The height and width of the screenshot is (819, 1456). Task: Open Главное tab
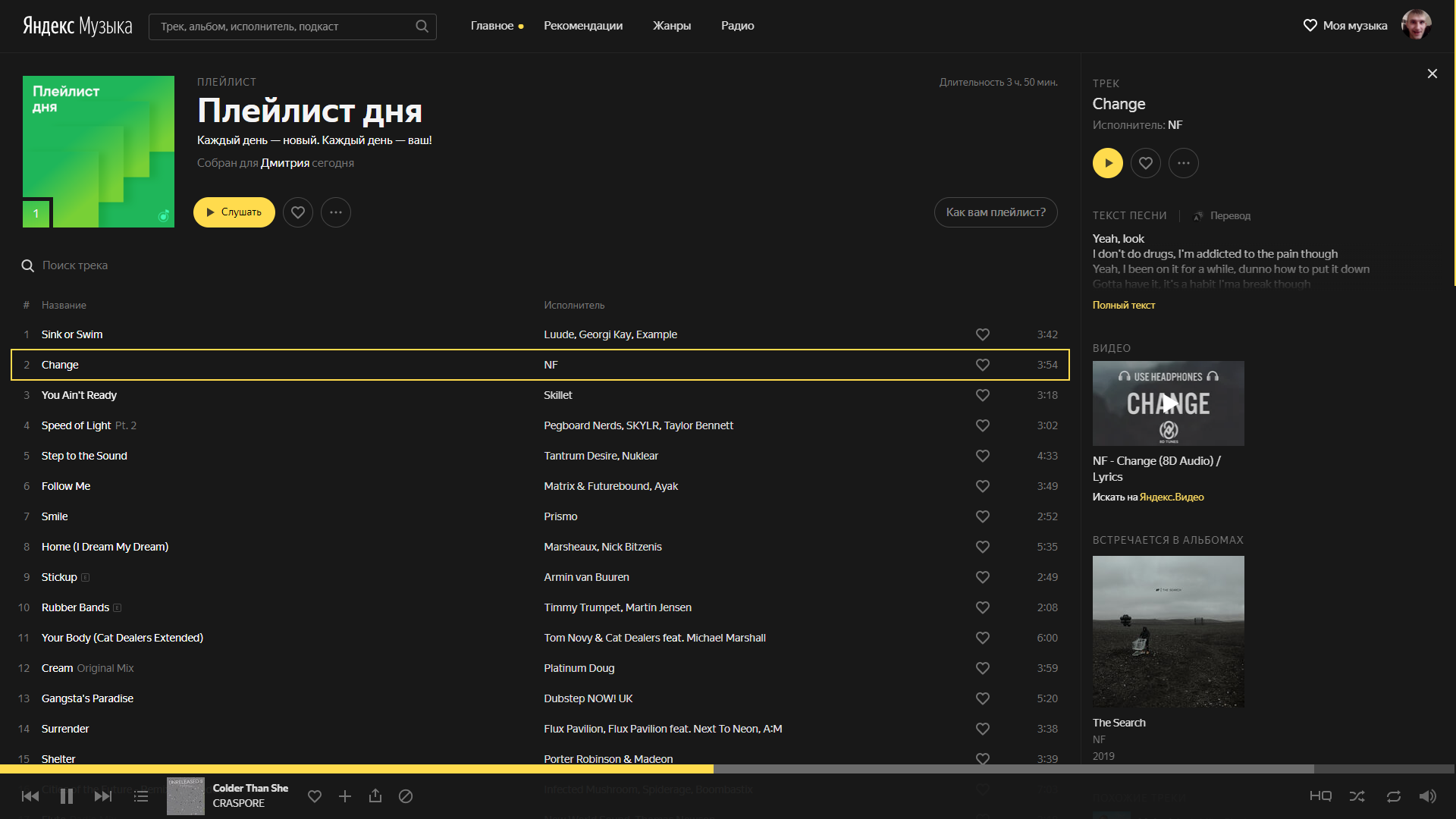[x=492, y=26]
